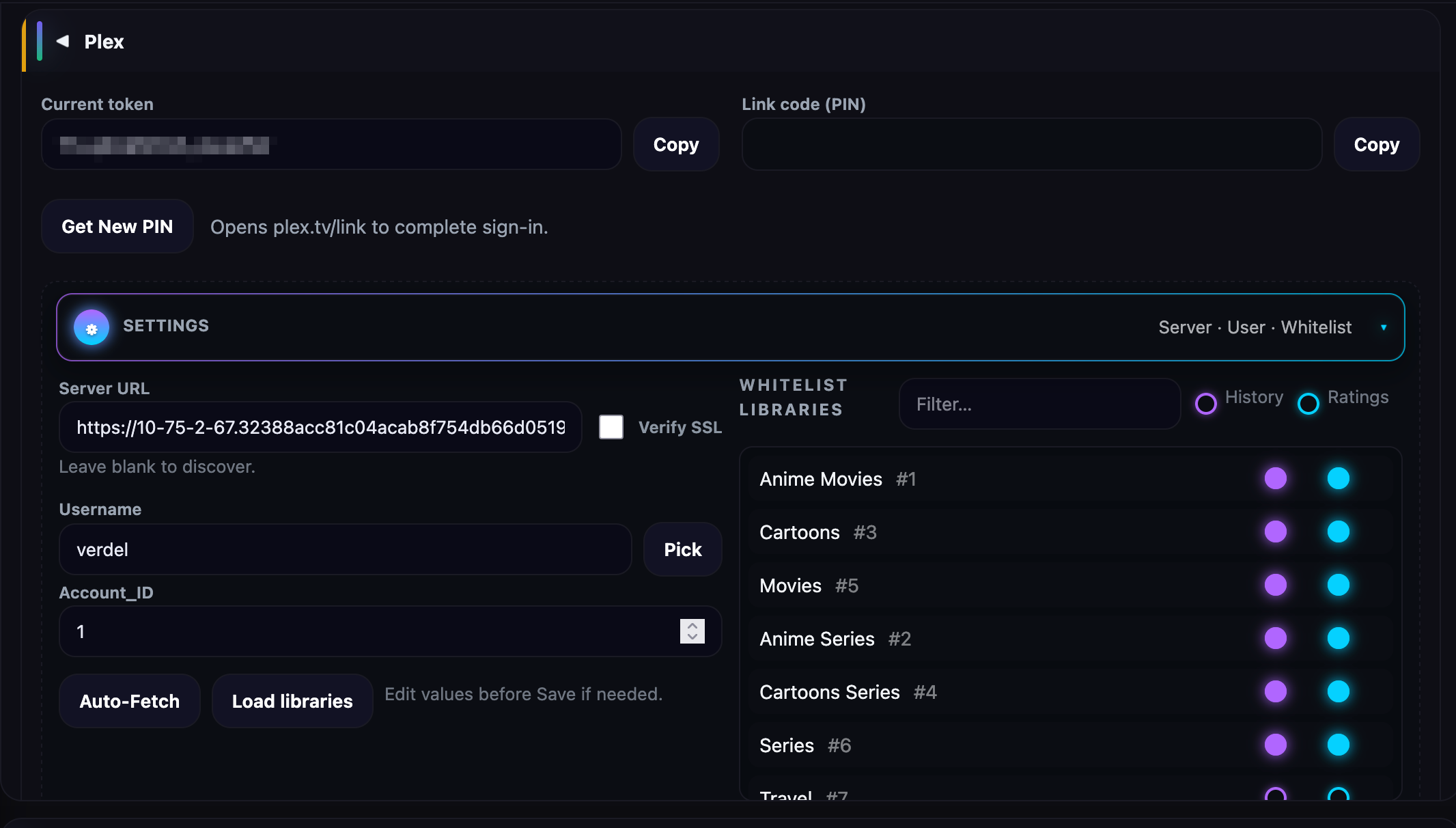This screenshot has height=828, width=1456.
Task: Toggle all Ratings column header circle
Action: coord(1308,404)
